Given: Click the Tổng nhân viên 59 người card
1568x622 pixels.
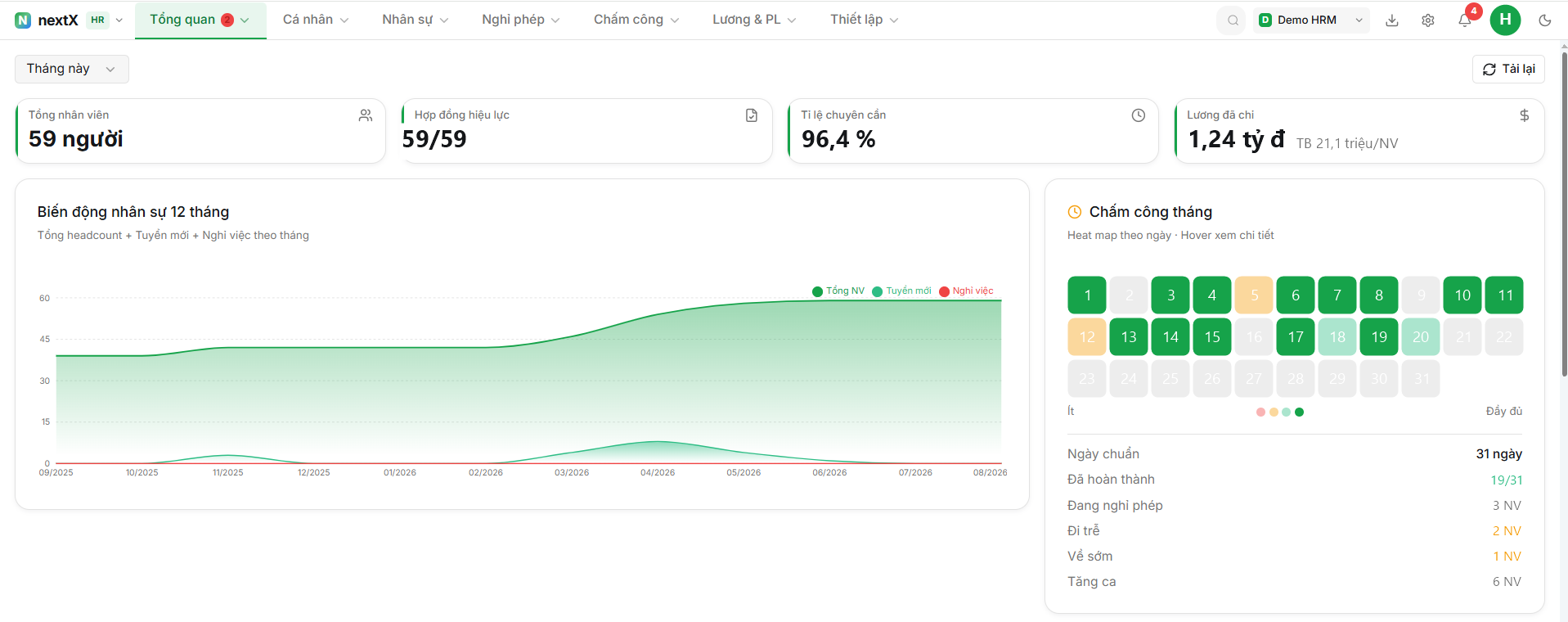Looking at the screenshot, I should pos(200,131).
